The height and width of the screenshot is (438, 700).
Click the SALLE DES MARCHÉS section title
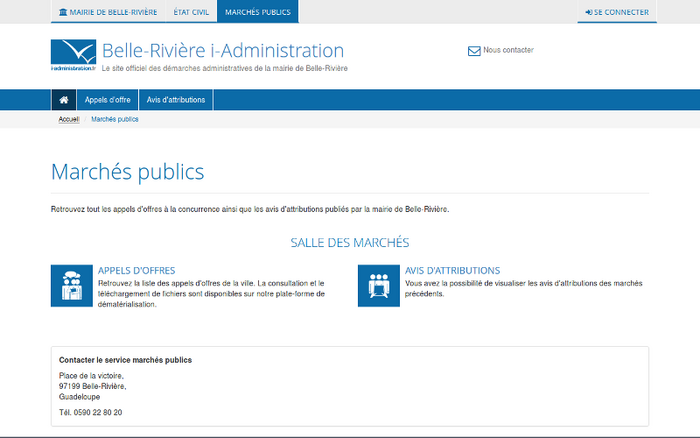tap(349, 243)
